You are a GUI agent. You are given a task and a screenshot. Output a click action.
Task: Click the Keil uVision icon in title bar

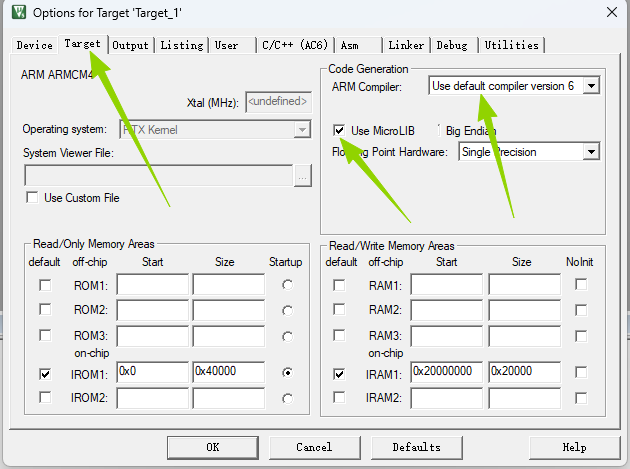(x=18, y=12)
